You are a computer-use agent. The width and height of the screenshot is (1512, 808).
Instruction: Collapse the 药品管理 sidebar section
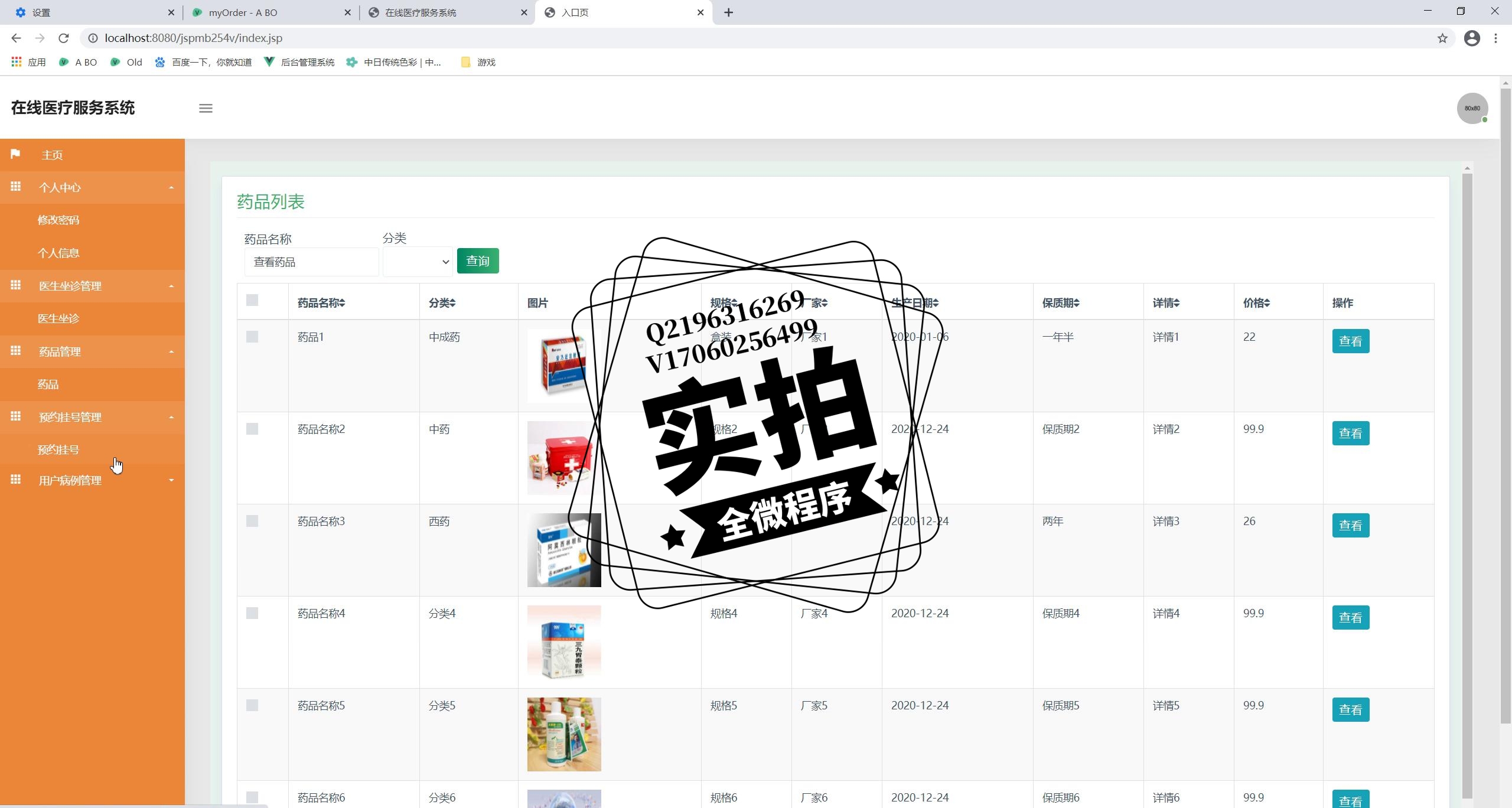click(92, 351)
